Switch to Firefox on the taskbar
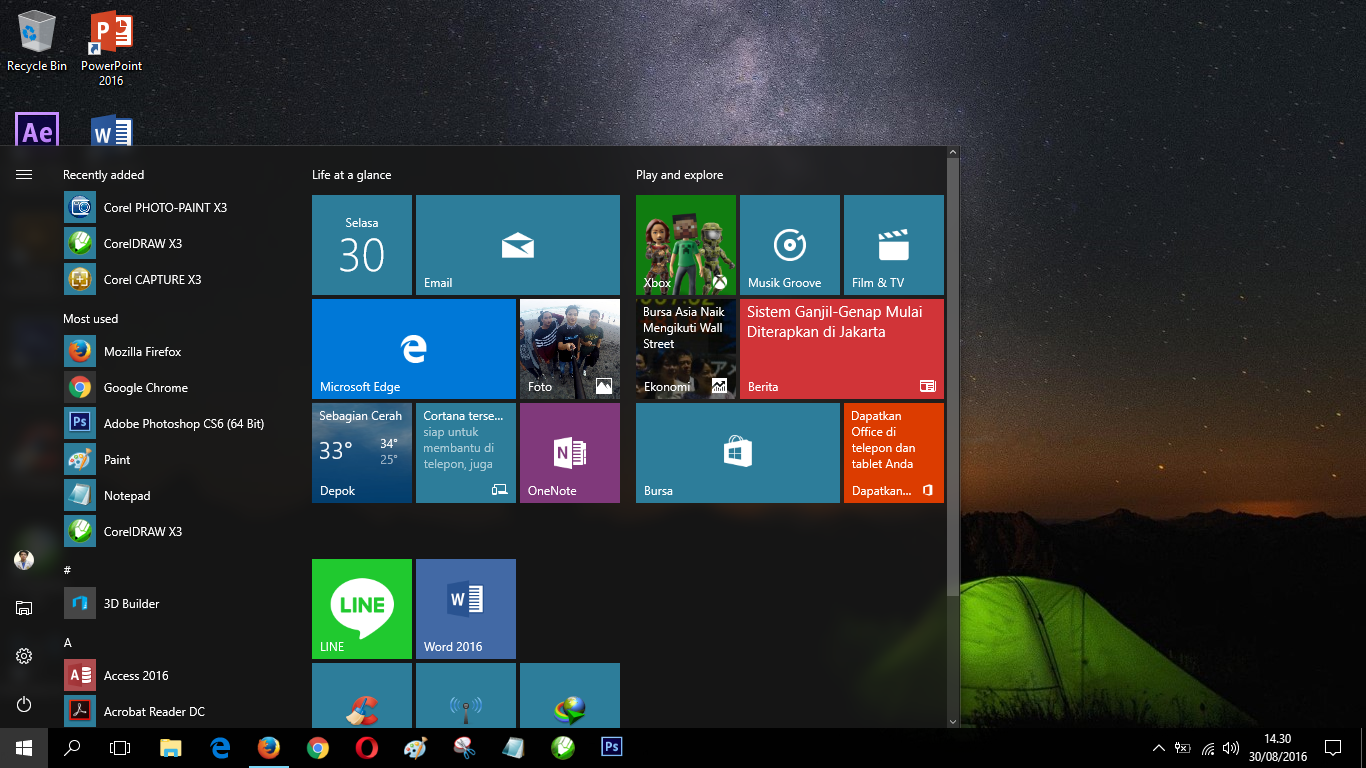The height and width of the screenshot is (768, 1366). click(x=269, y=748)
